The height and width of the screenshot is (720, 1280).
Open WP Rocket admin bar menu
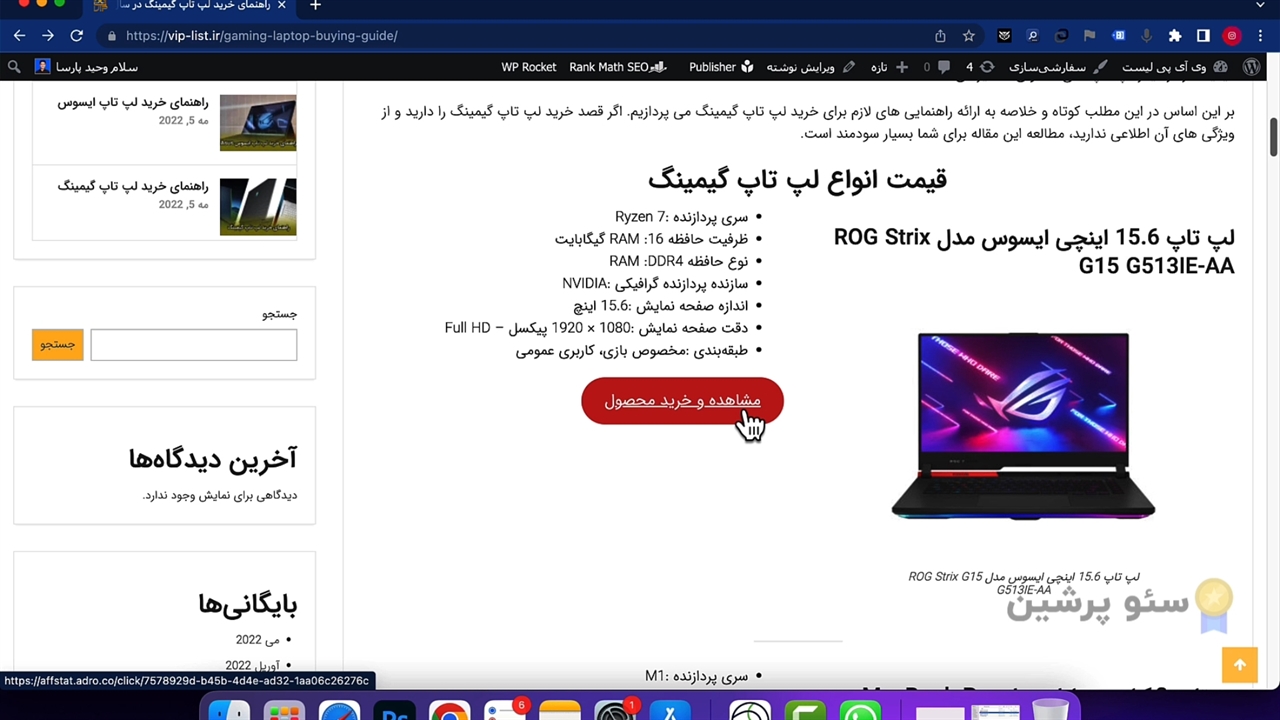(x=528, y=67)
